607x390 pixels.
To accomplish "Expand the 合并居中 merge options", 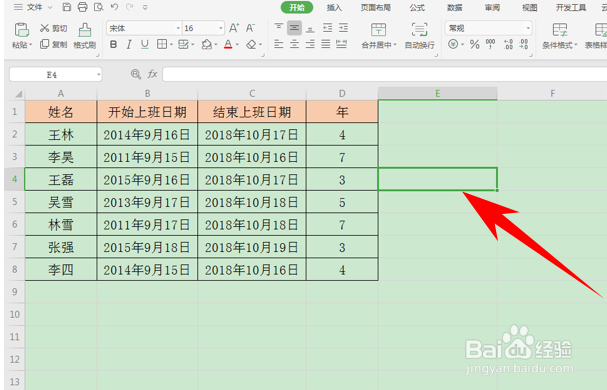I will pos(395,45).
